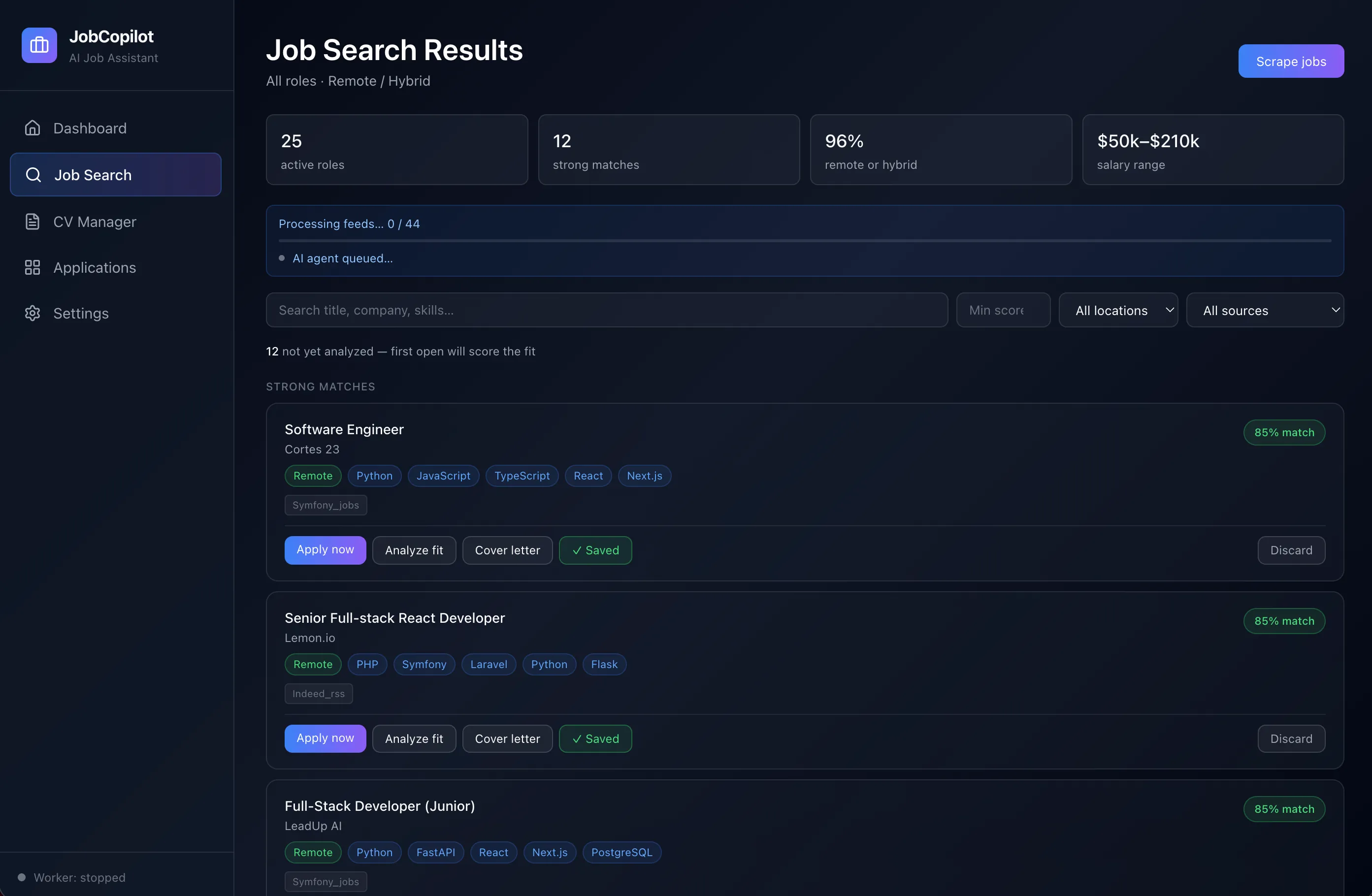The image size is (1372, 896).
Task: Toggle Saved on Software Engineer card
Action: click(x=595, y=550)
